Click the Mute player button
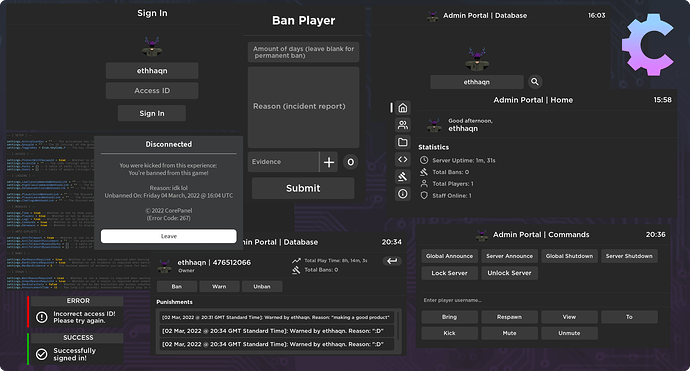The image size is (690, 371). pyautogui.click(x=509, y=333)
